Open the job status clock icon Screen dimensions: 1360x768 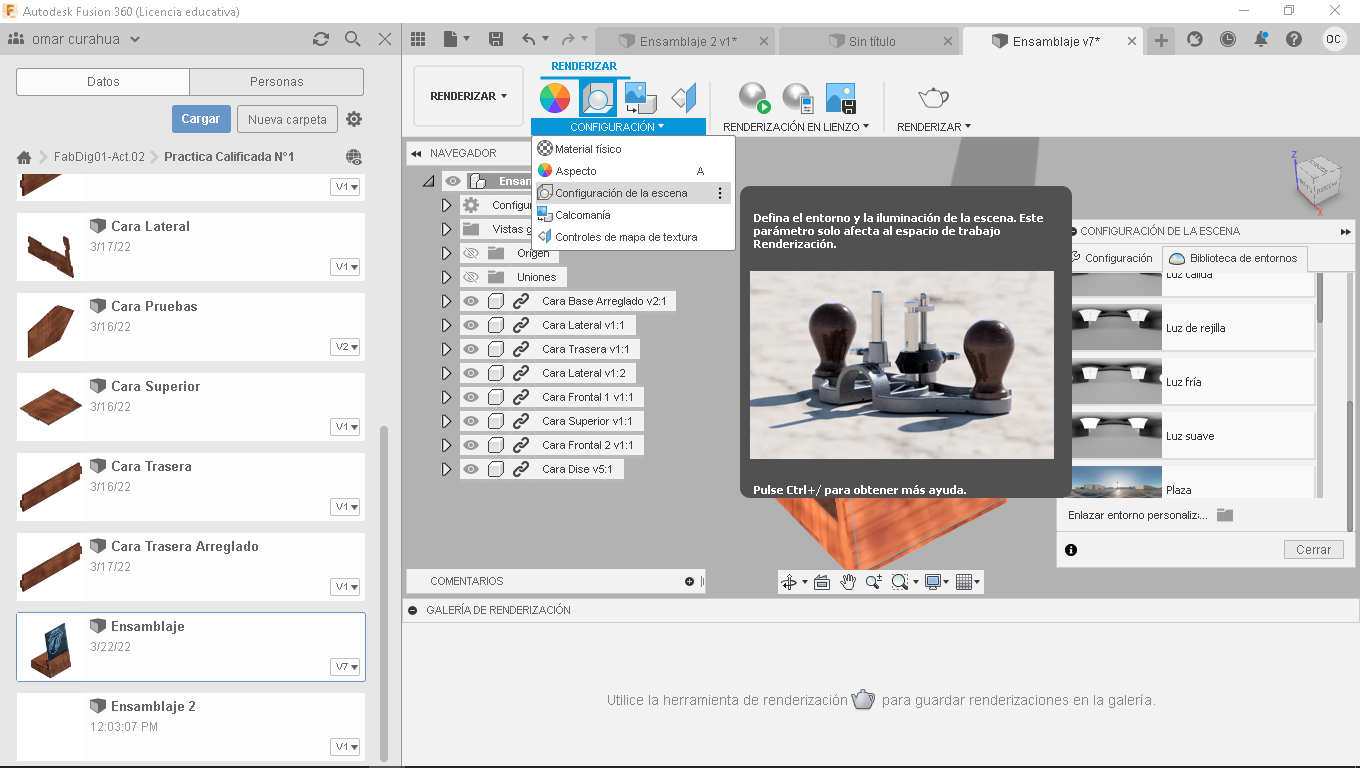(x=1228, y=40)
